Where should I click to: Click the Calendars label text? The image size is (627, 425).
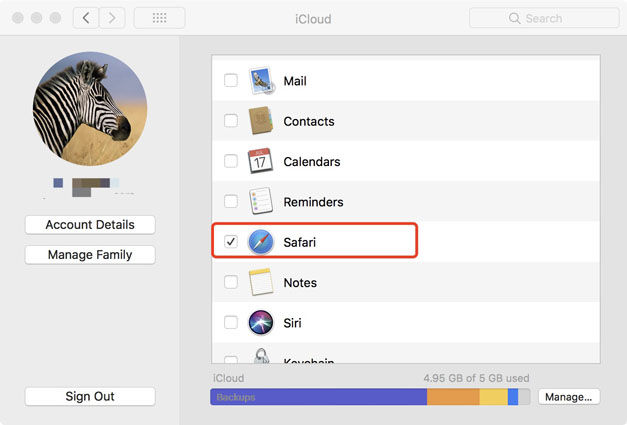point(312,162)
